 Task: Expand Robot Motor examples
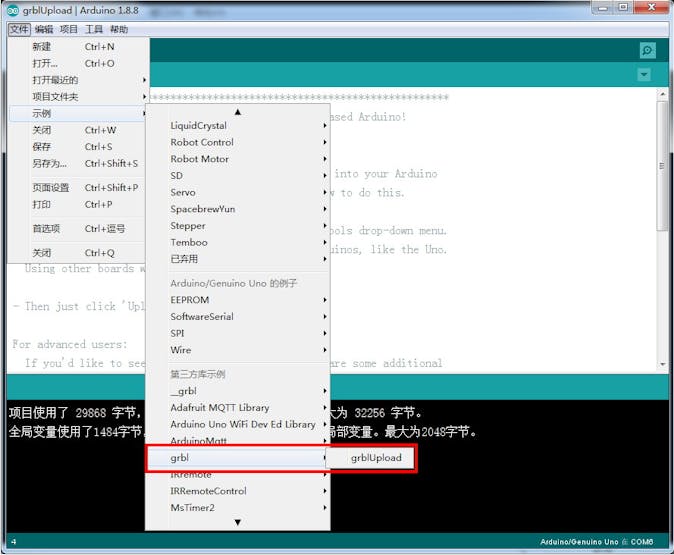(238, 159)
